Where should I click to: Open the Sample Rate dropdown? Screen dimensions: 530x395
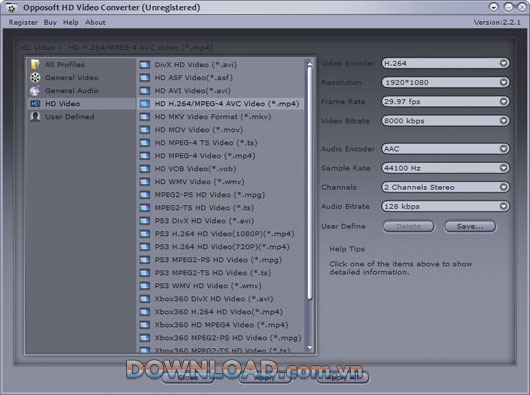pos(445,168)
